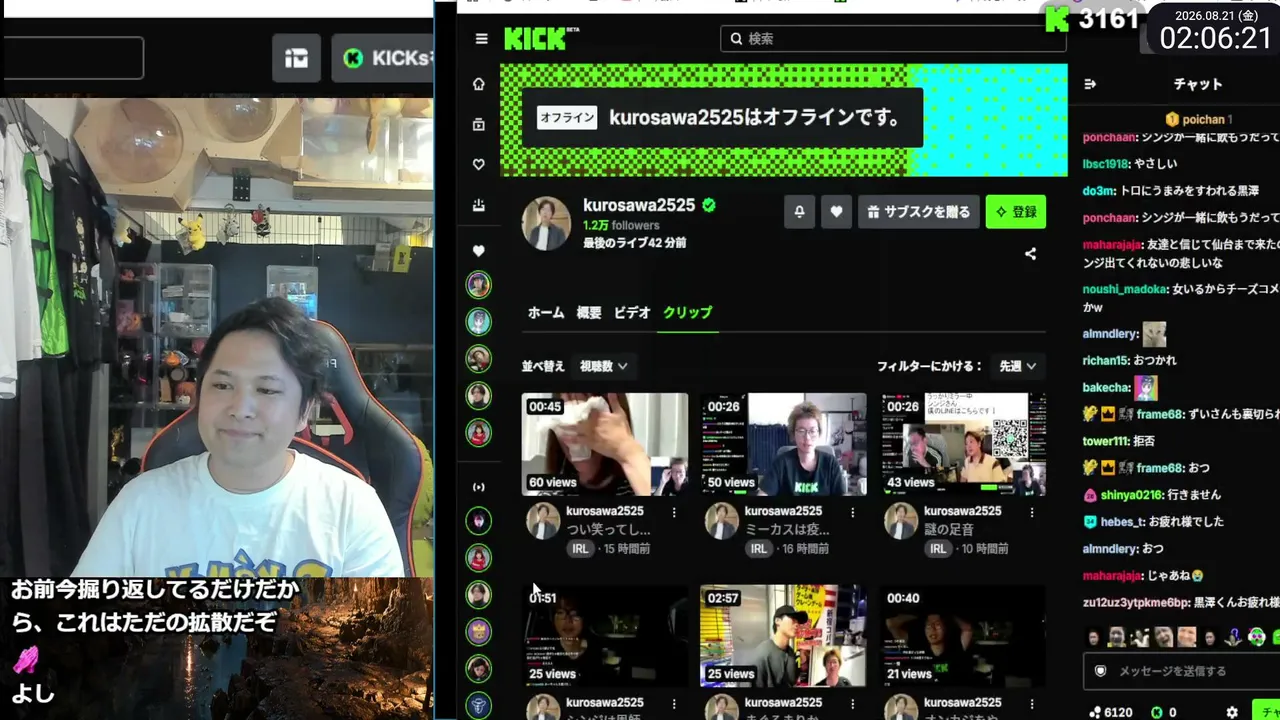1280x720 pixels.
Task: Click the verified badge next to kurosawa2525
Action: (x=709, y=205)
